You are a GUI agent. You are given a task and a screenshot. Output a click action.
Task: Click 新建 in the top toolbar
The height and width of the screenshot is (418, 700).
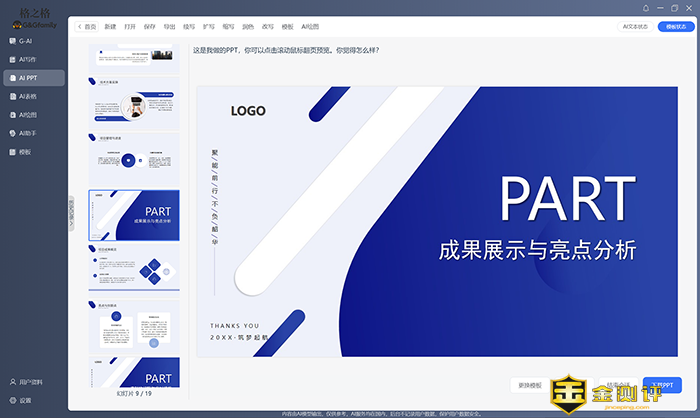point(110,27)
